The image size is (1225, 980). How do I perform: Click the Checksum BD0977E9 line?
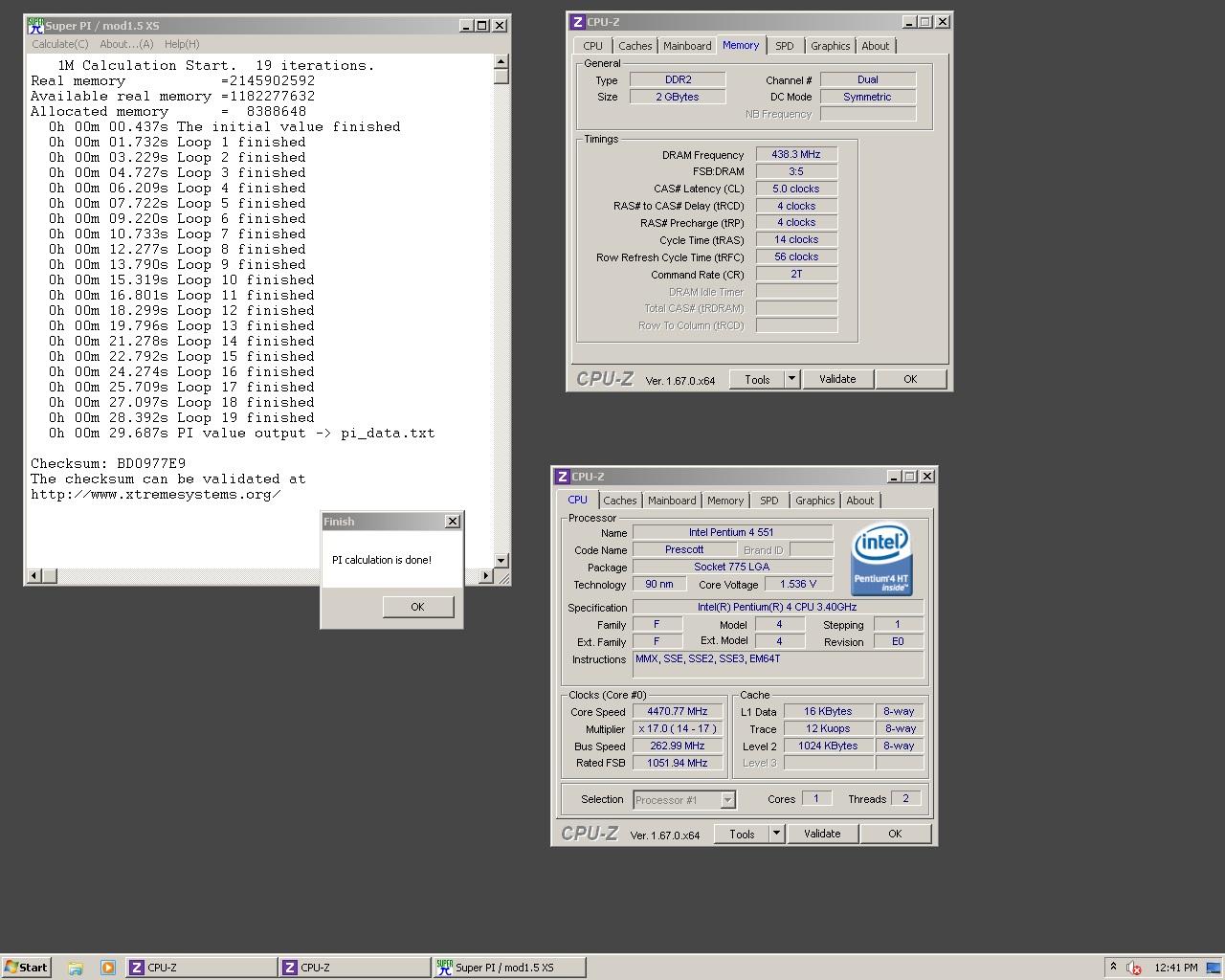tap(108, 464)
